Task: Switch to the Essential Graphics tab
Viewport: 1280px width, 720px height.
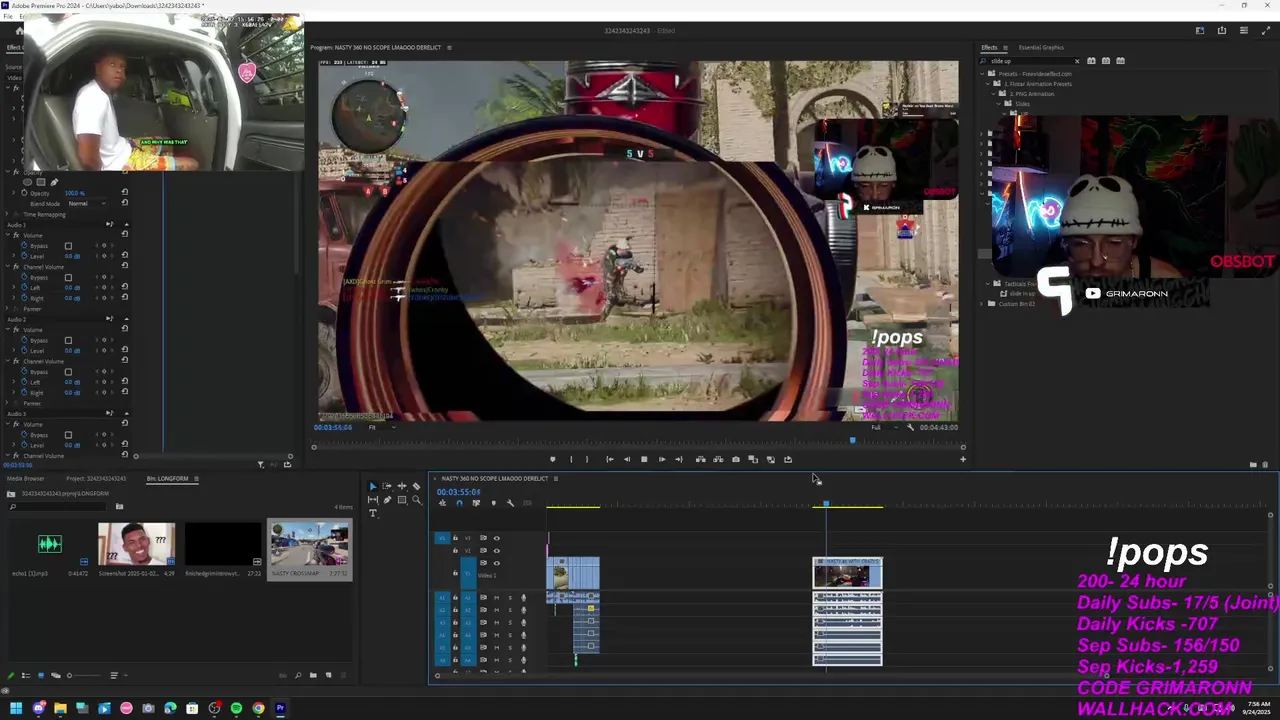Action: pyautogui.click(x=1041, y=47)
